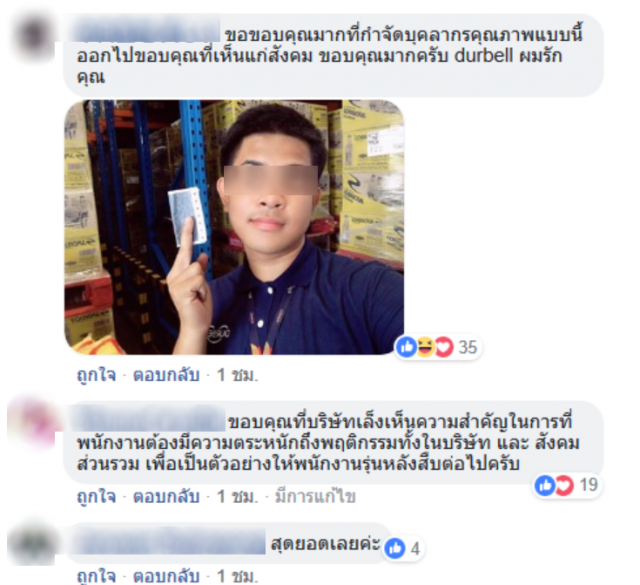The height and width of the screenshot is (585, 640).
Task: Reply to the สุดยอดเลยค่ะ comment
Action: pos(167,576)
